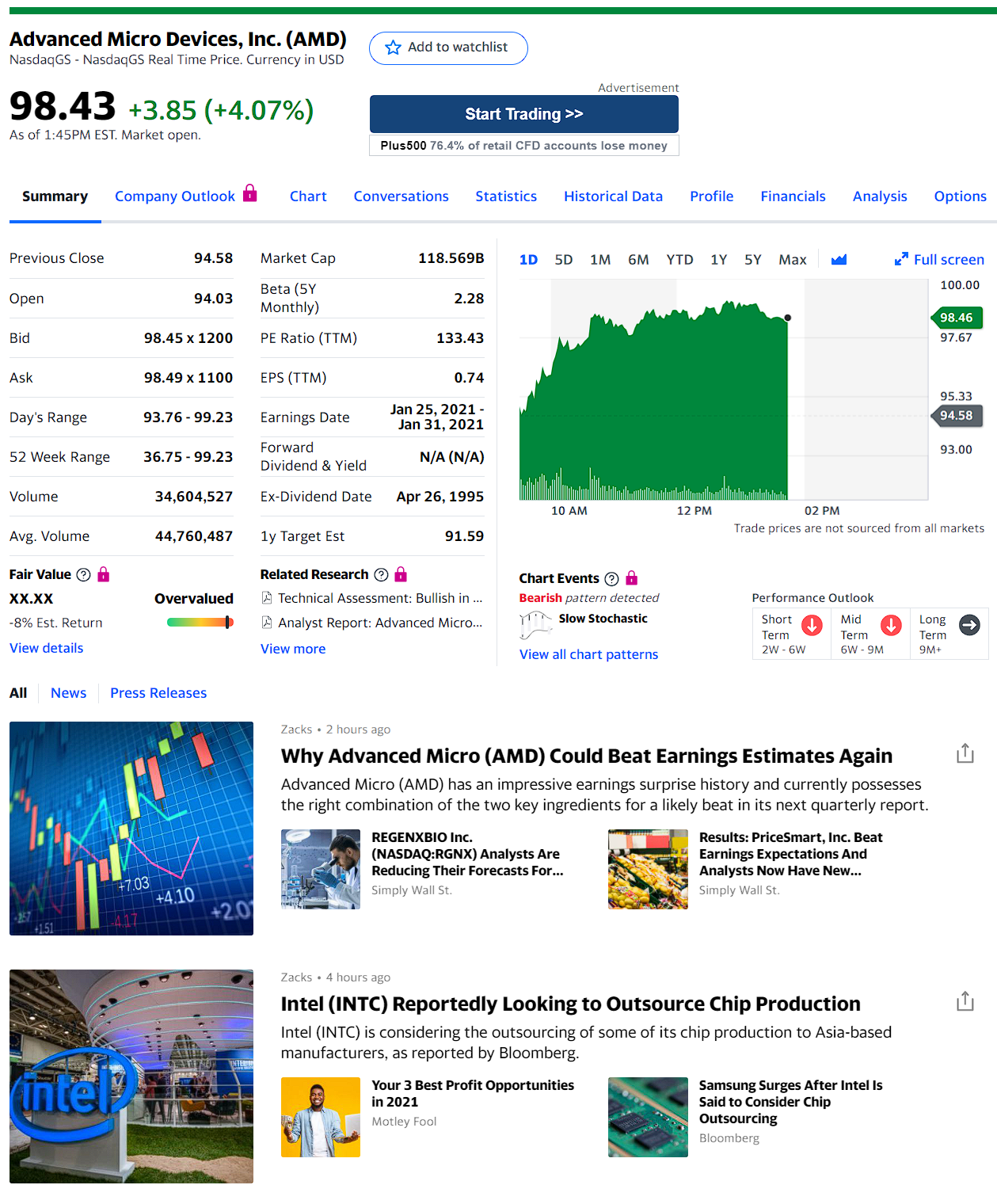
Task: Open the Intel logo article thumbnail
Action: click(x=131, y=1076)
